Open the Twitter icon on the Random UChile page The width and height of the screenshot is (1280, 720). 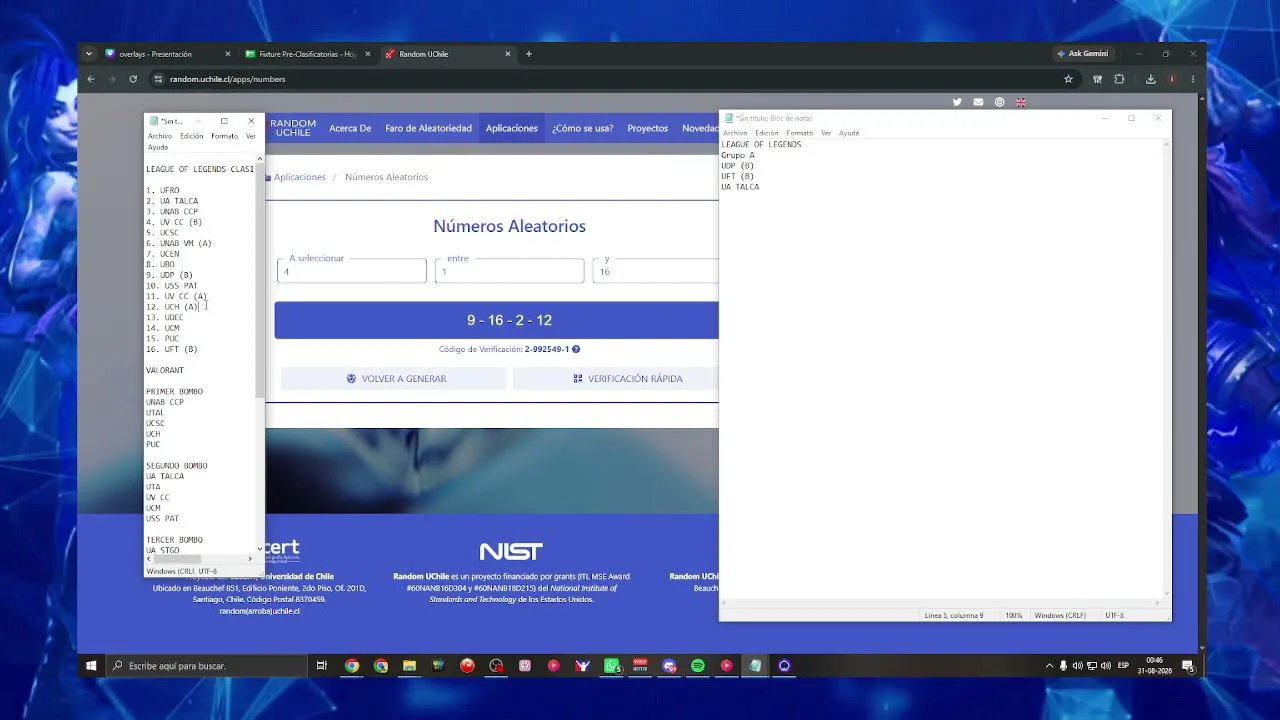point(957,102)
